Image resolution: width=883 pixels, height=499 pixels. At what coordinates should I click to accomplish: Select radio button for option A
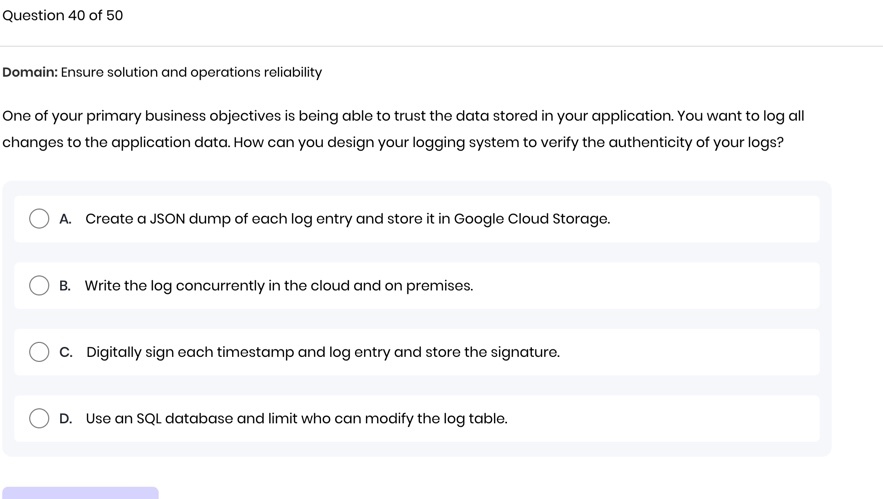tap(39, 219)
